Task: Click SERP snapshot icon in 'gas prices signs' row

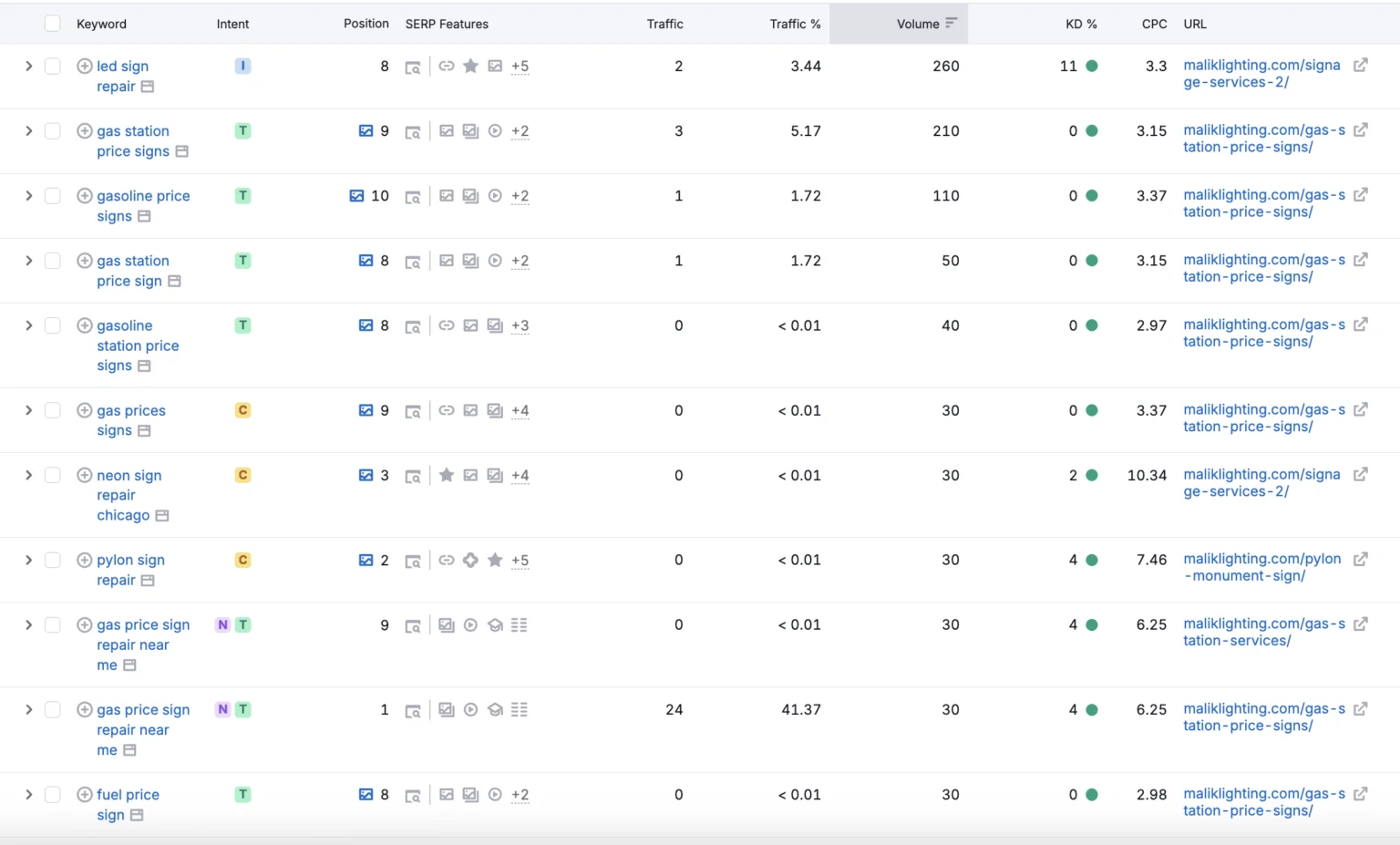Action: coord(413,411)
